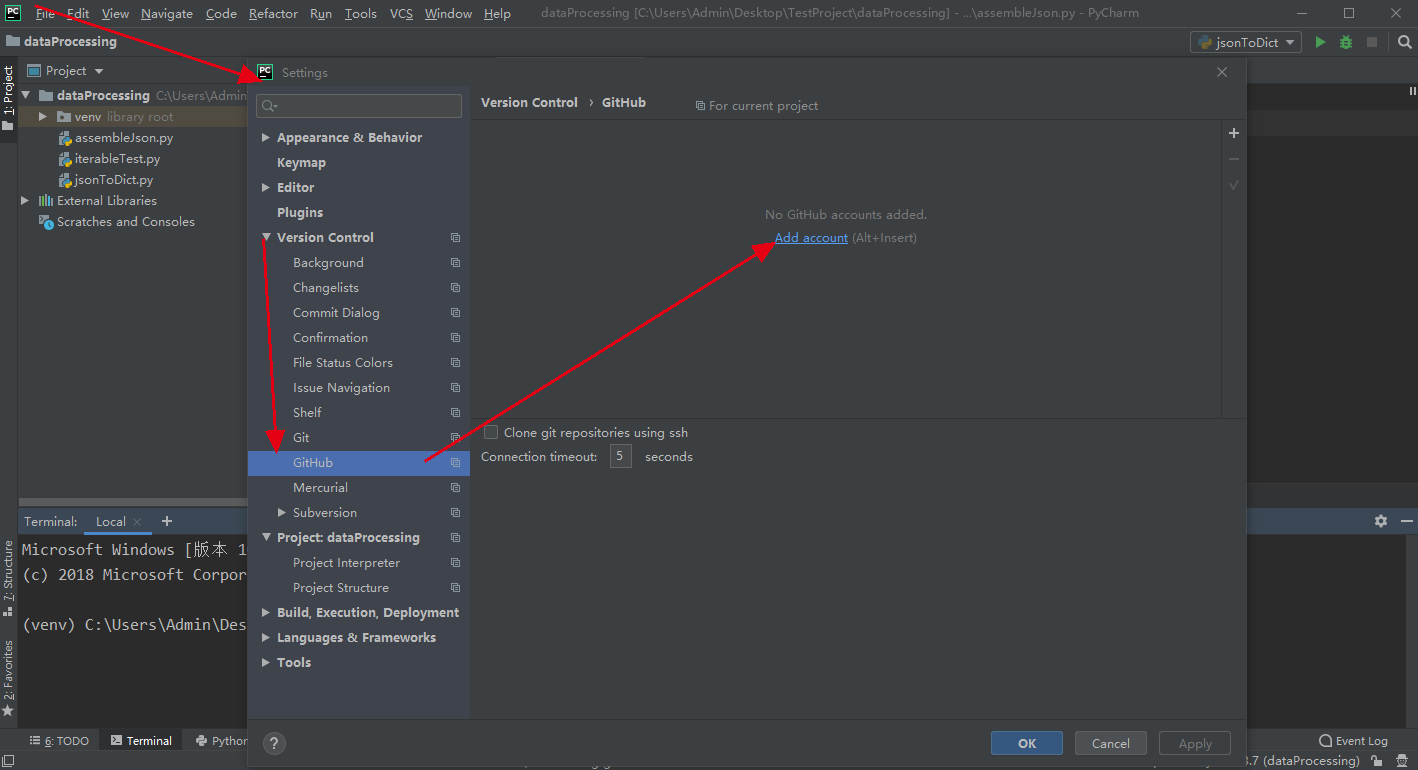
Task: Open the Tools menu
Action: (361, 14)
